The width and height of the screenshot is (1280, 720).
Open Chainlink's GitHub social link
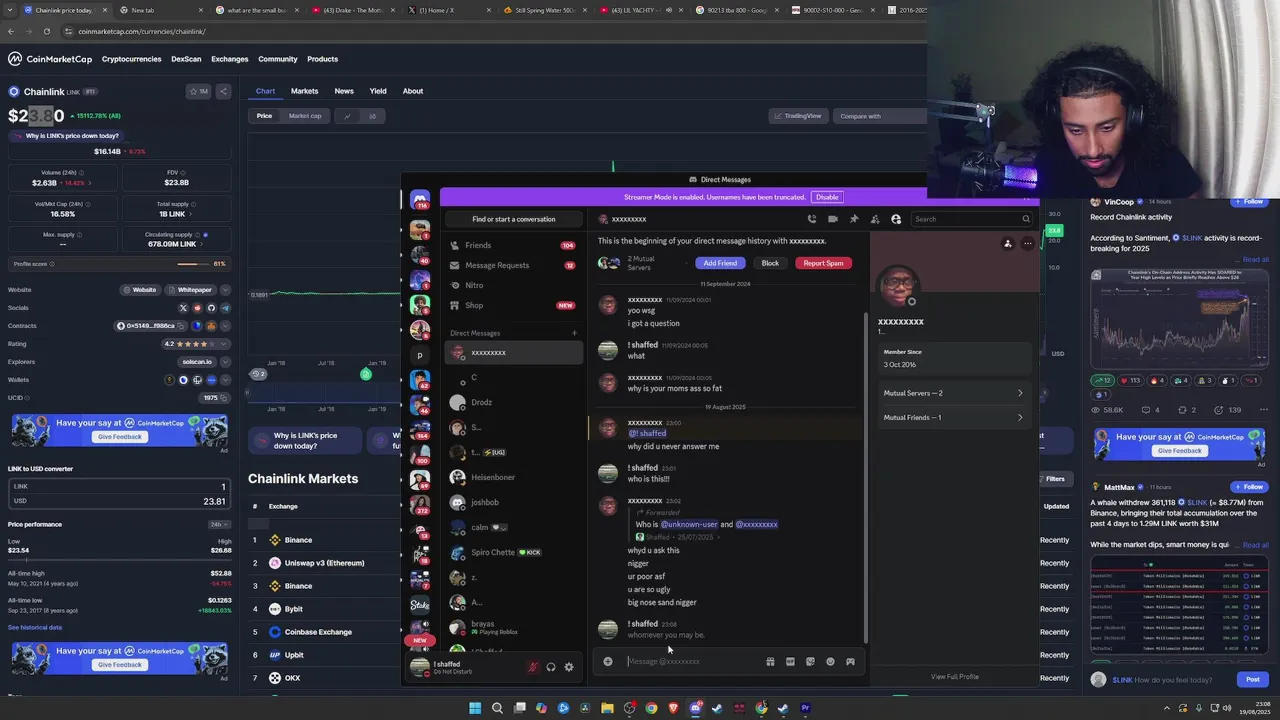pyautogui.click(x=211, y=308)
